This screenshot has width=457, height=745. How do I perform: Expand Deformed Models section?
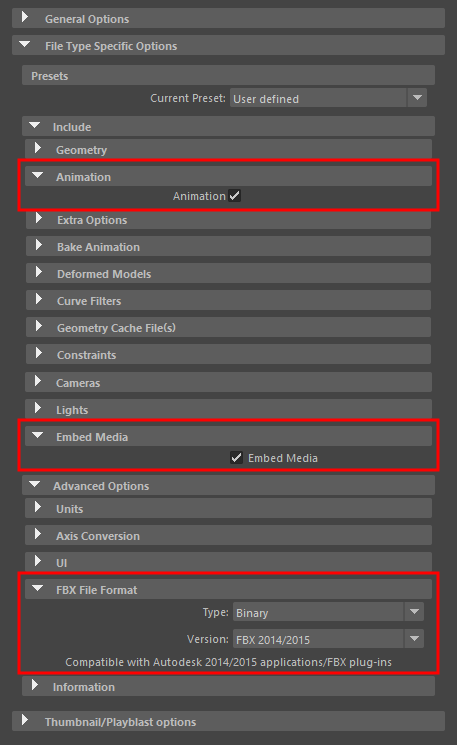[228, 273]
